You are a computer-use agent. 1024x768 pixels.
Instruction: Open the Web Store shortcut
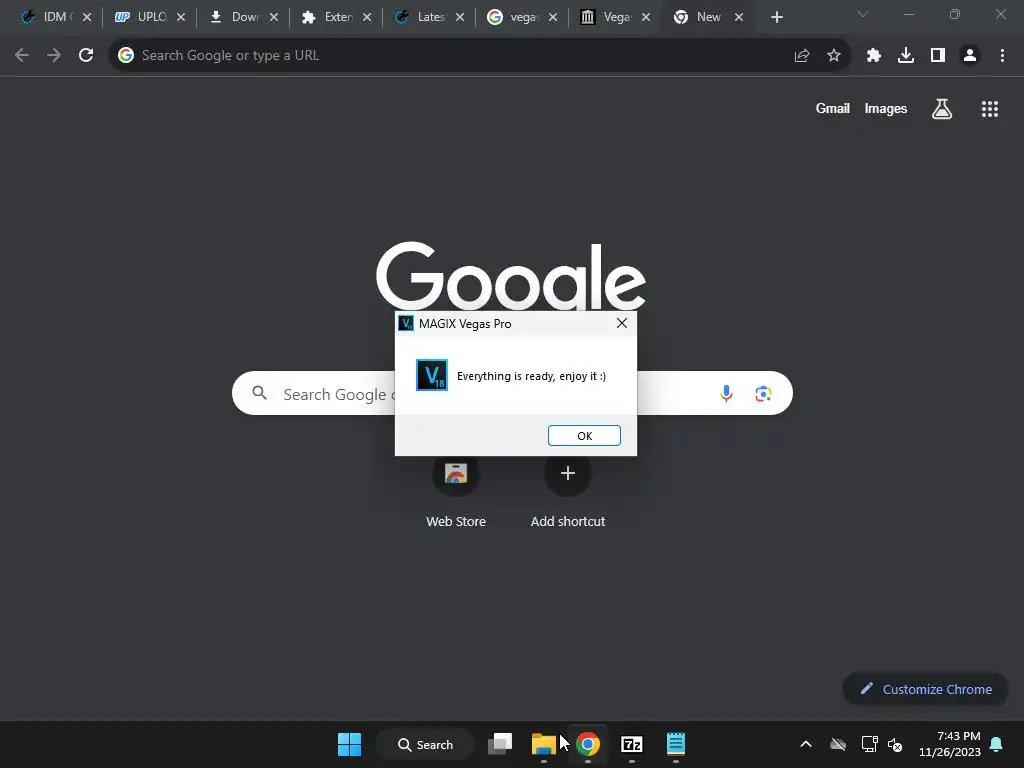456,490
